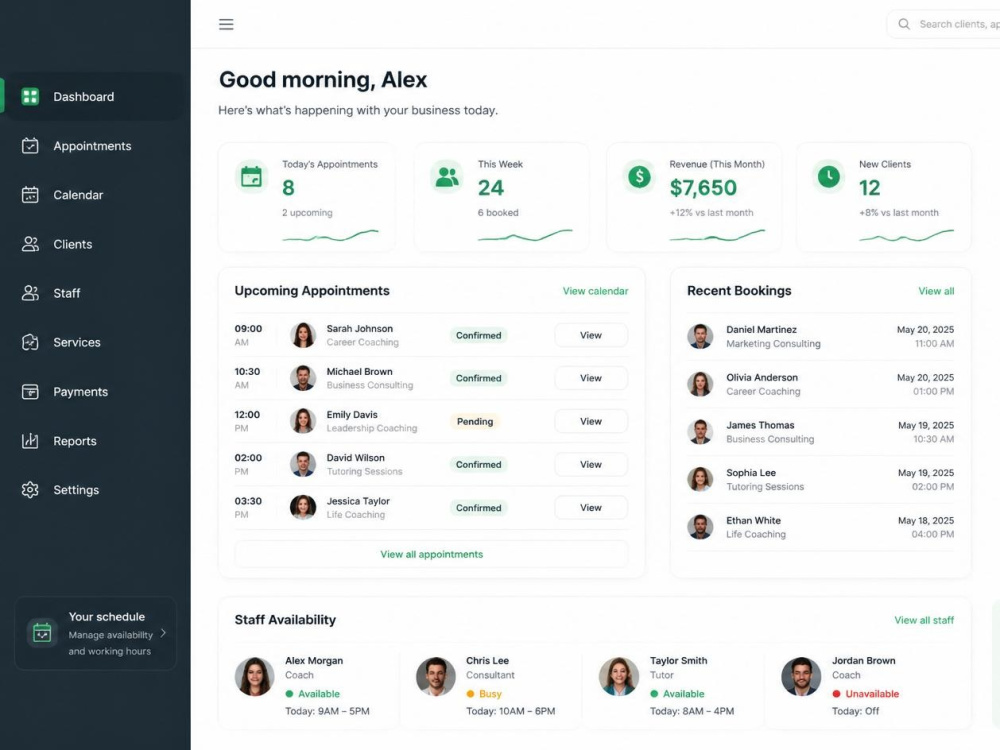Go to Appointments in sidebar

click(92, 145)
